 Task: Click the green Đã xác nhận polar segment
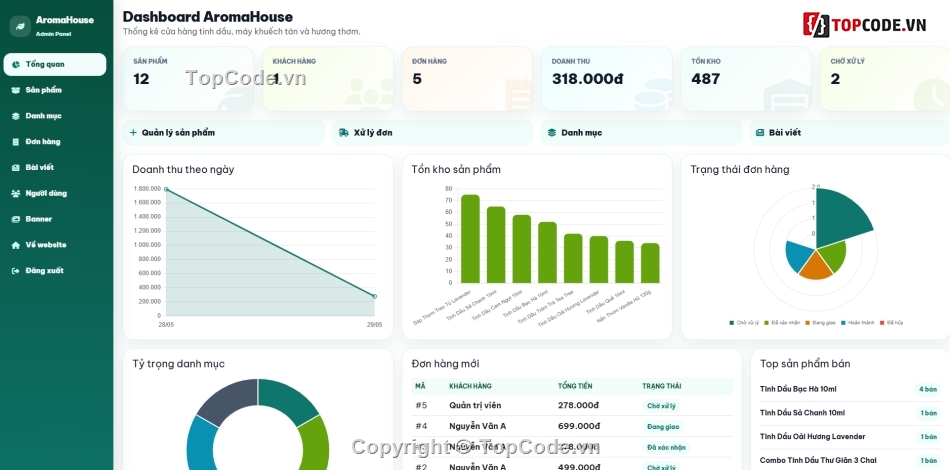[832, 257]
